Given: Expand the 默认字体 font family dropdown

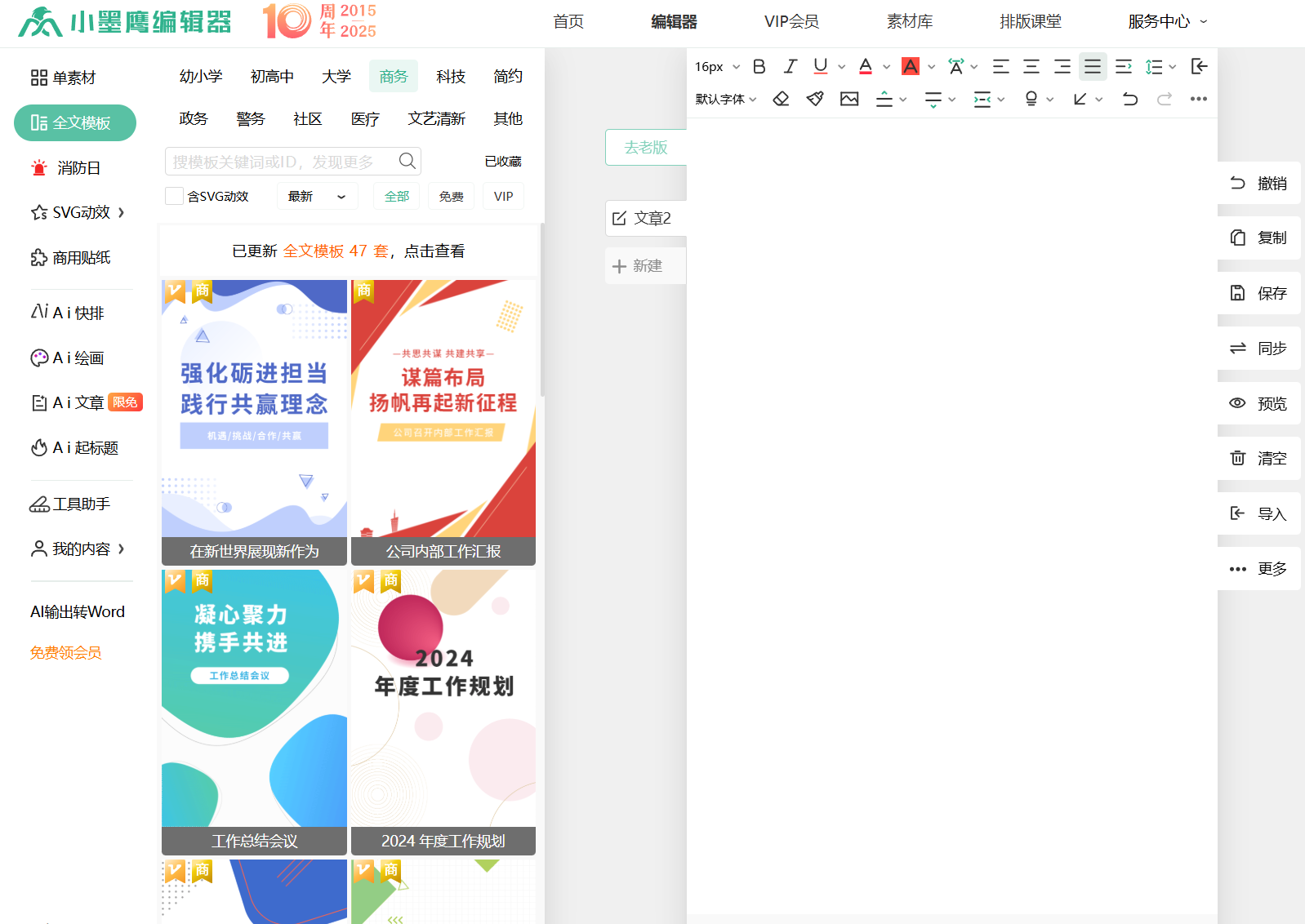Looking at the screenshot, I should coord(725,99).
